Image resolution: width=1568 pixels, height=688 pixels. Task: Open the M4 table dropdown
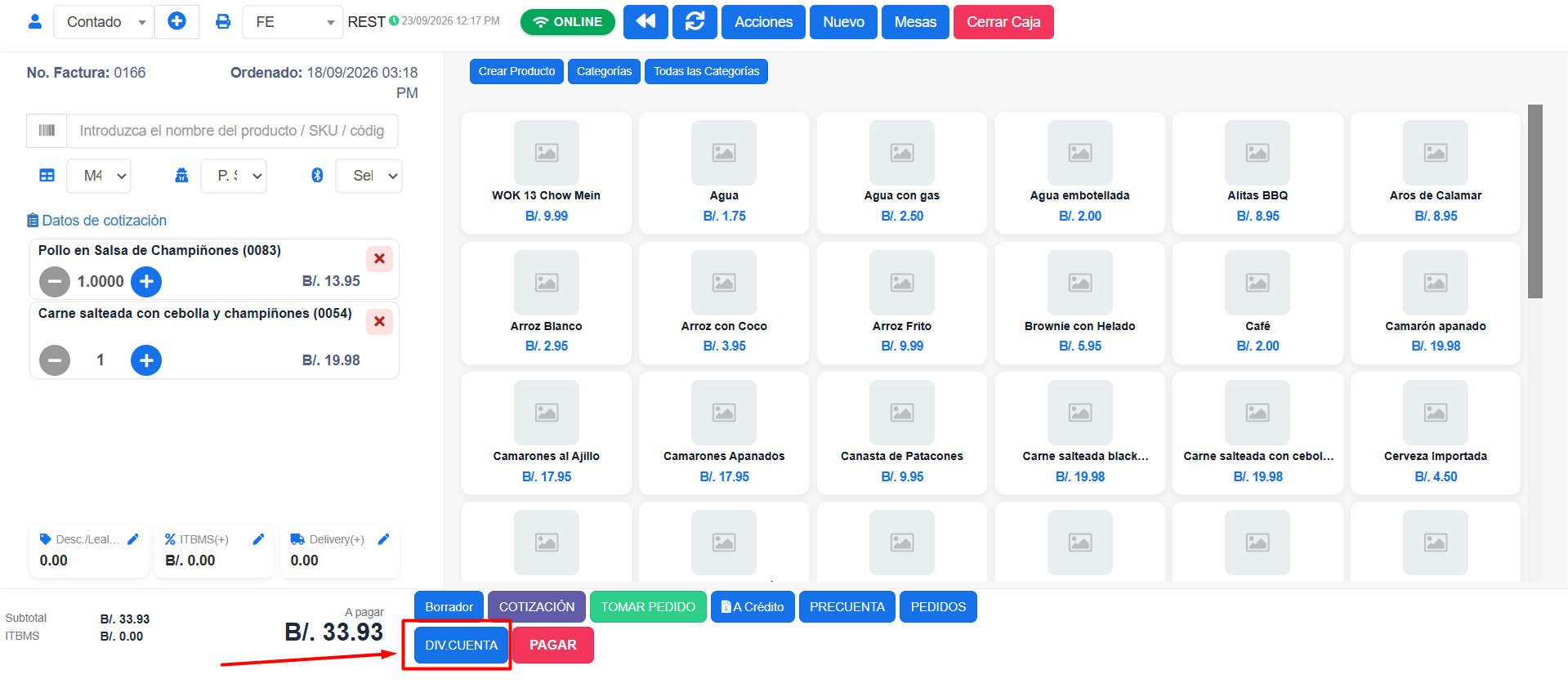click(x=99, y=176)
